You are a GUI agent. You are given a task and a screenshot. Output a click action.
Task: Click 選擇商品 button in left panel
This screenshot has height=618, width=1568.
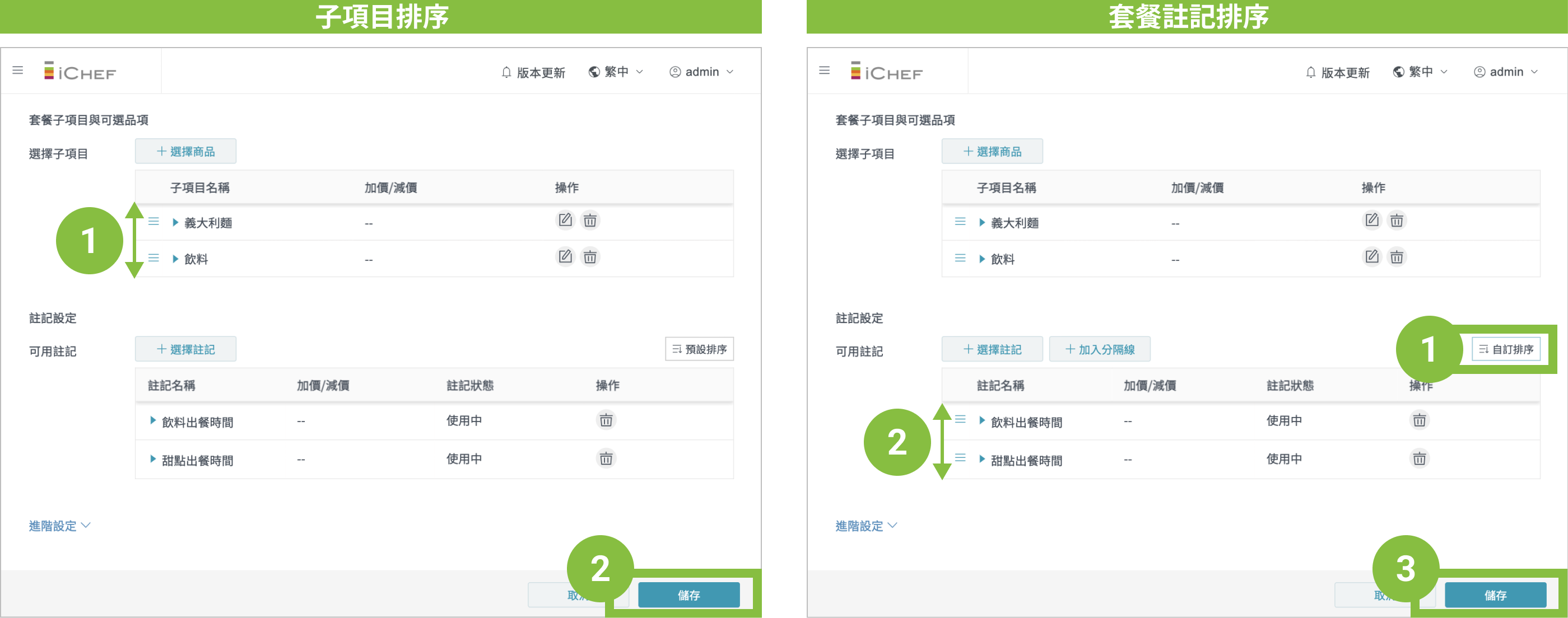pos(185,152)
